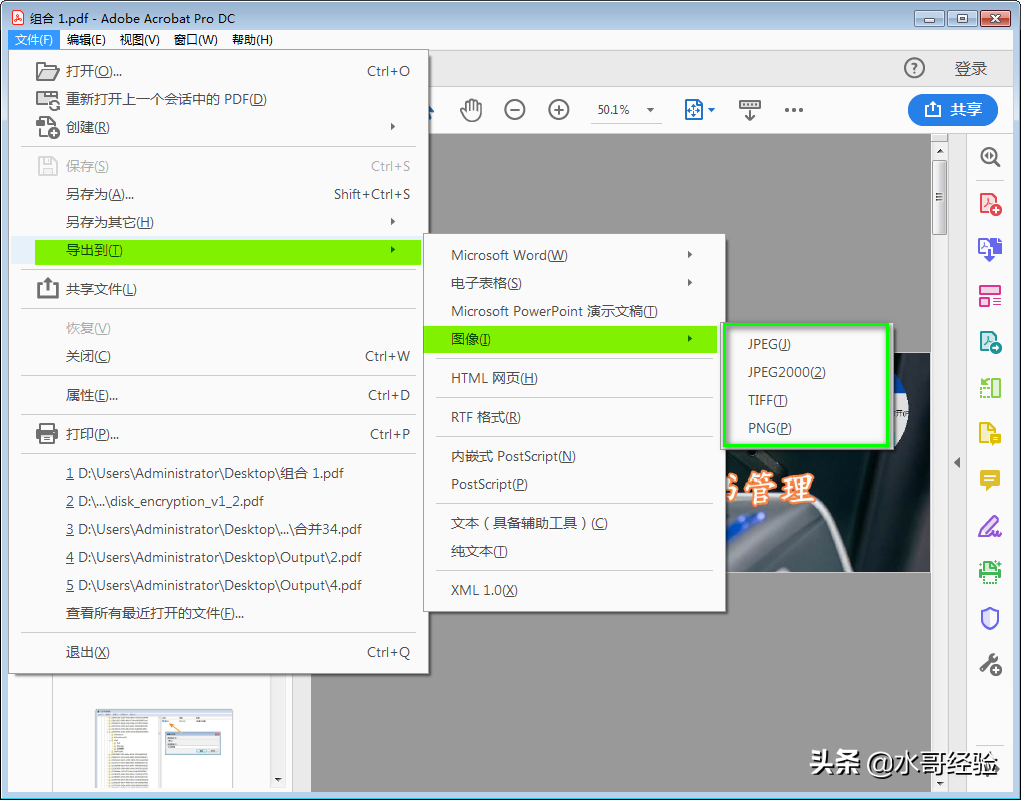This screenshot has width=1021, height=800.
Task: Click the zoom percentage 50.1% field
Action: click(613, 110)
